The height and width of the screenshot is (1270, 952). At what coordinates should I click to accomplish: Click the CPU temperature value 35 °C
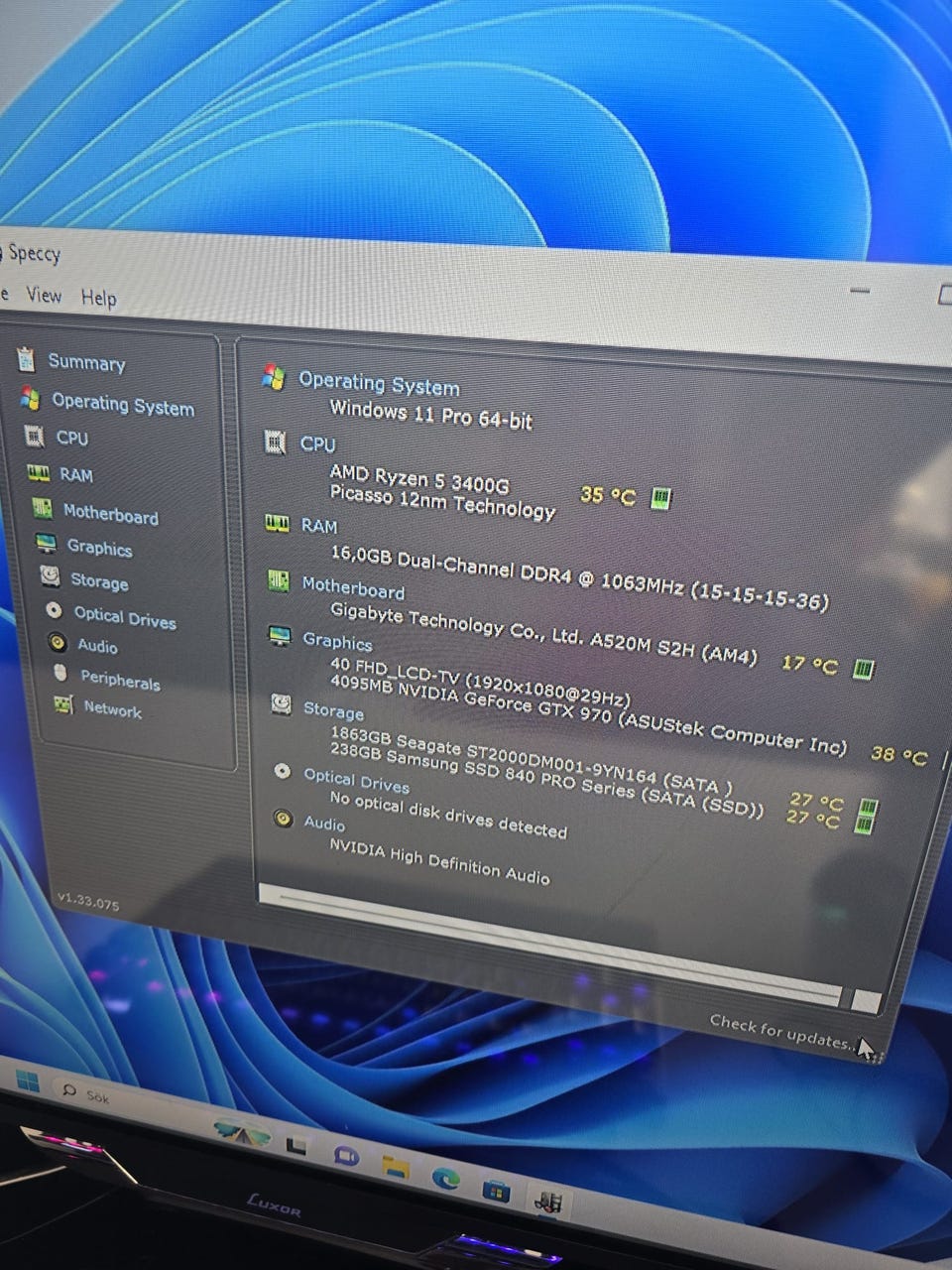click(x=607, y=494)
